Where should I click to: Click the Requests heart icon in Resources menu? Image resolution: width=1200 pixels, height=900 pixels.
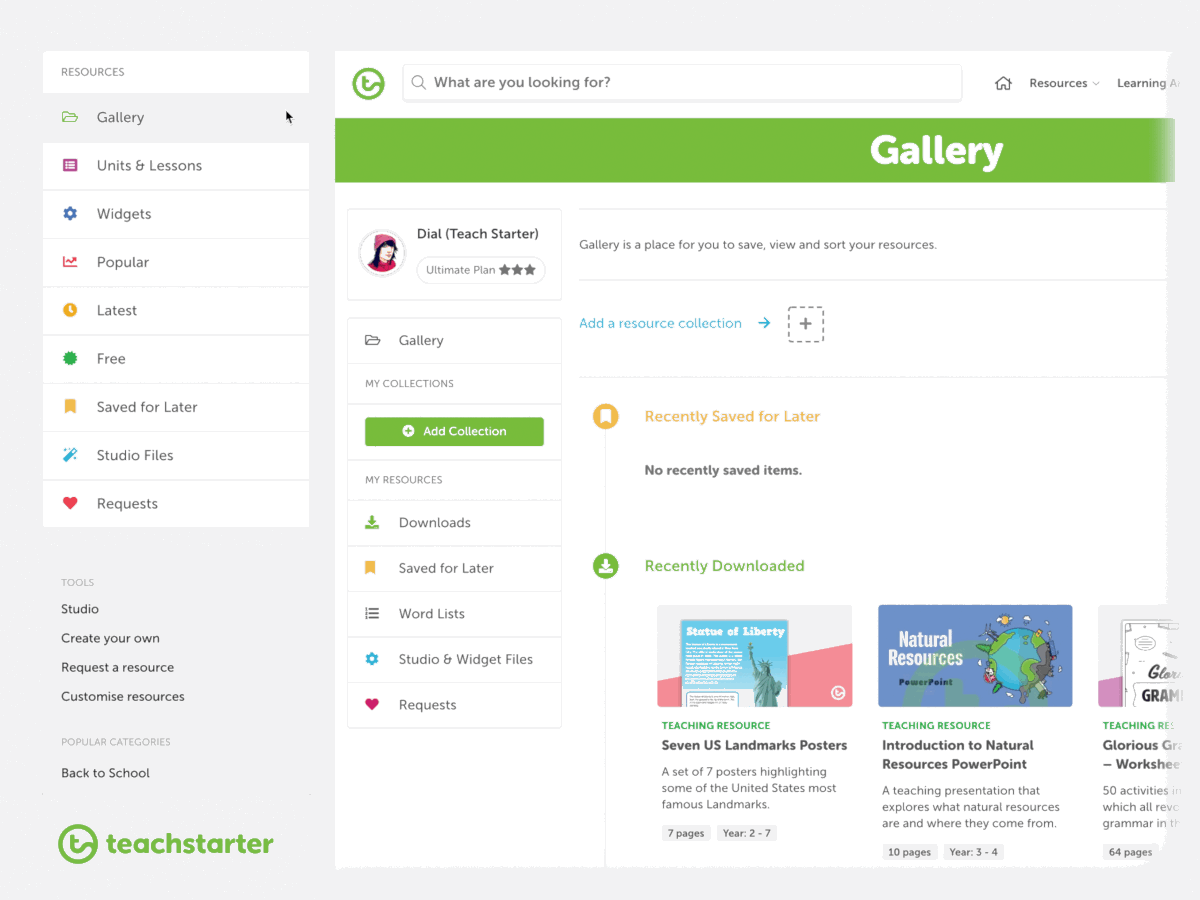70,503
